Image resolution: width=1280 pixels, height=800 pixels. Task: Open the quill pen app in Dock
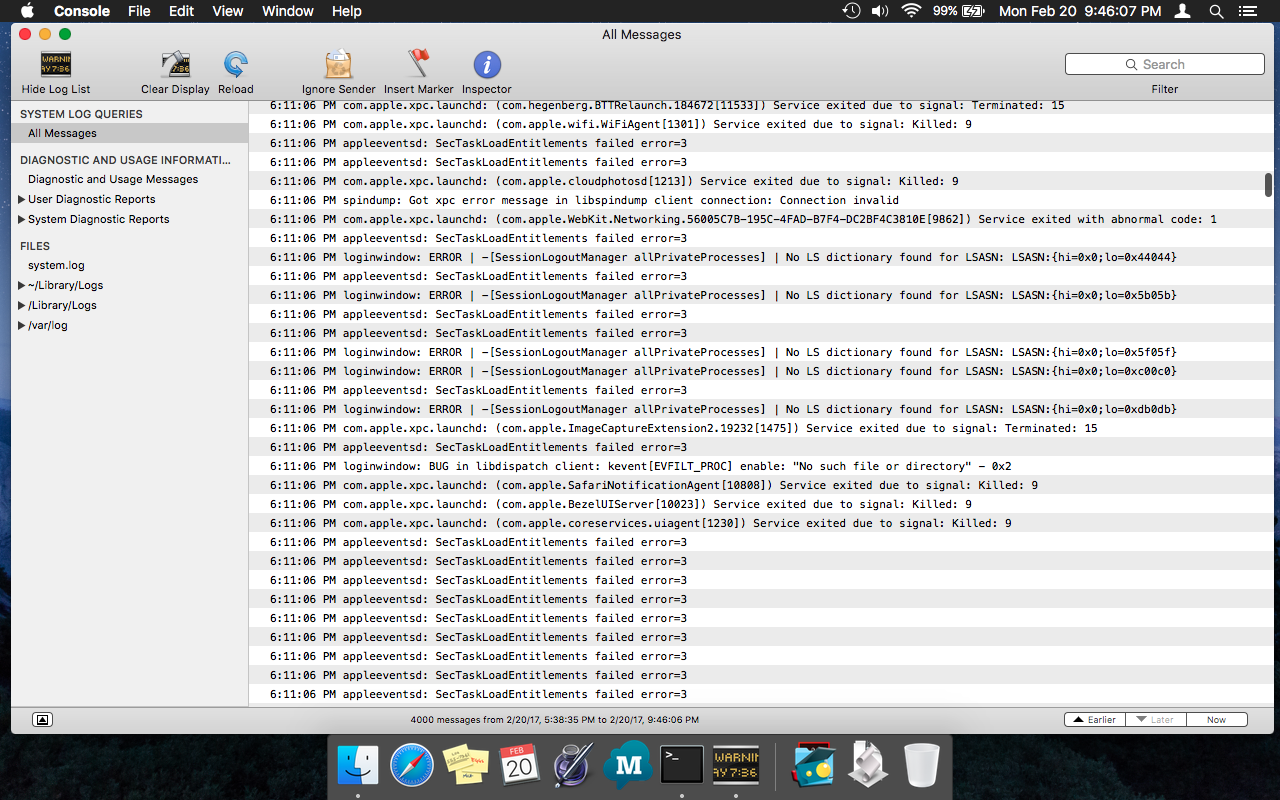click(x=574, y=765)
